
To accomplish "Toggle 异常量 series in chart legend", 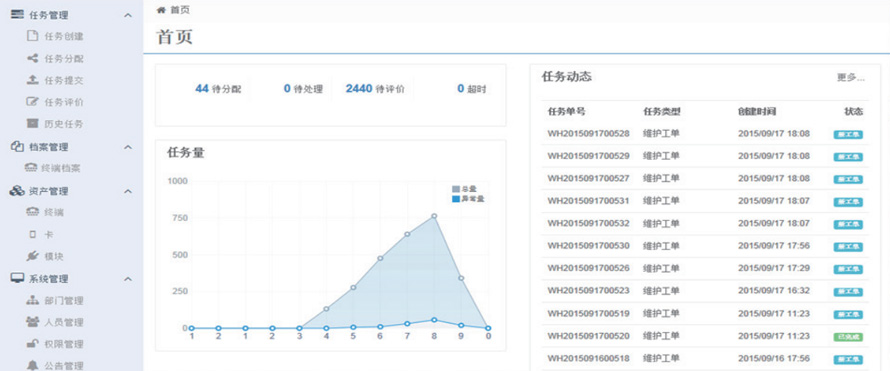I will (468, 199).
